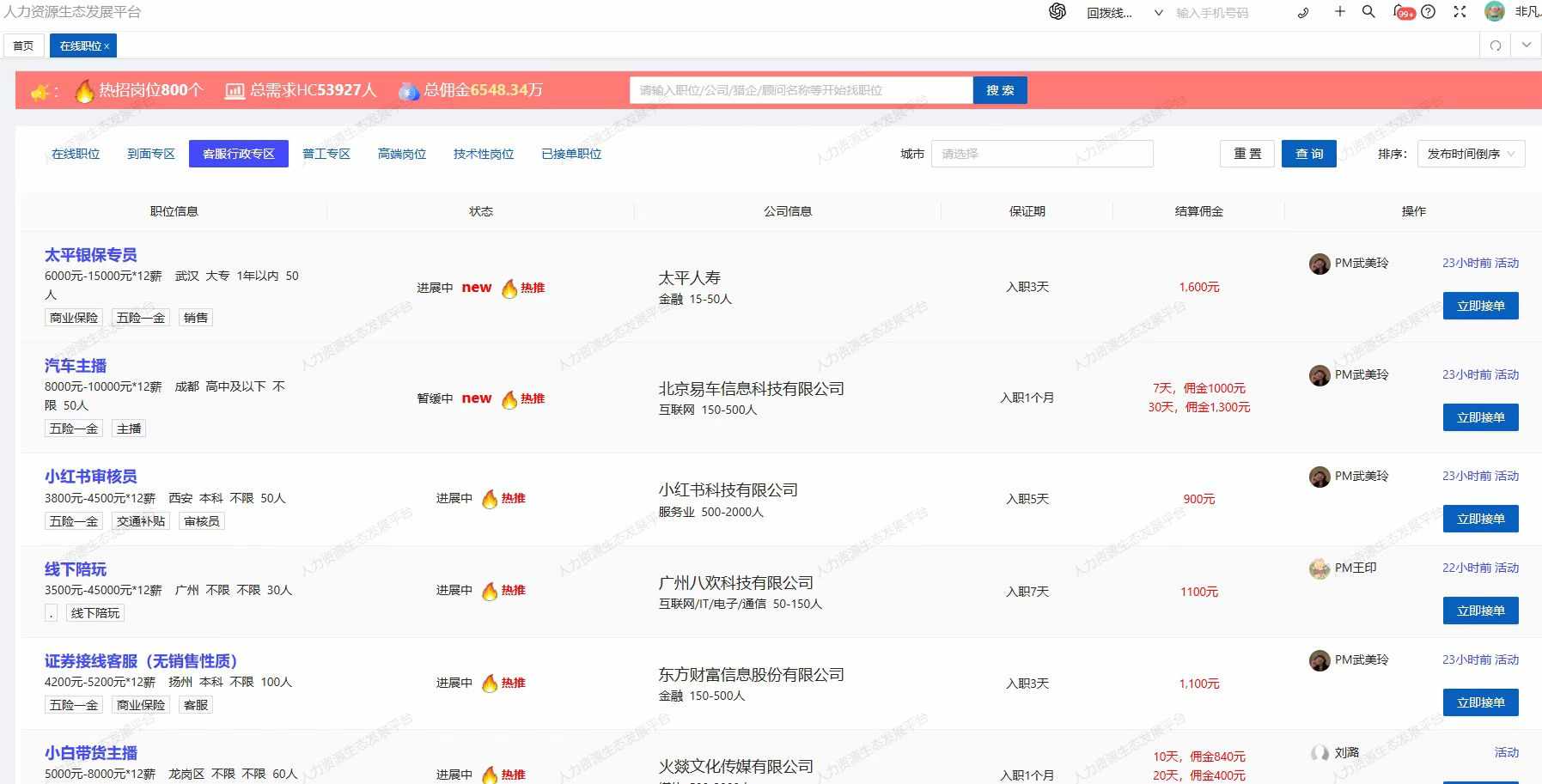The height and width of the screenshot is (784, 1542).
Task: Open the 证券接线客服(无销售性质) job link
Action: point(141,661)
